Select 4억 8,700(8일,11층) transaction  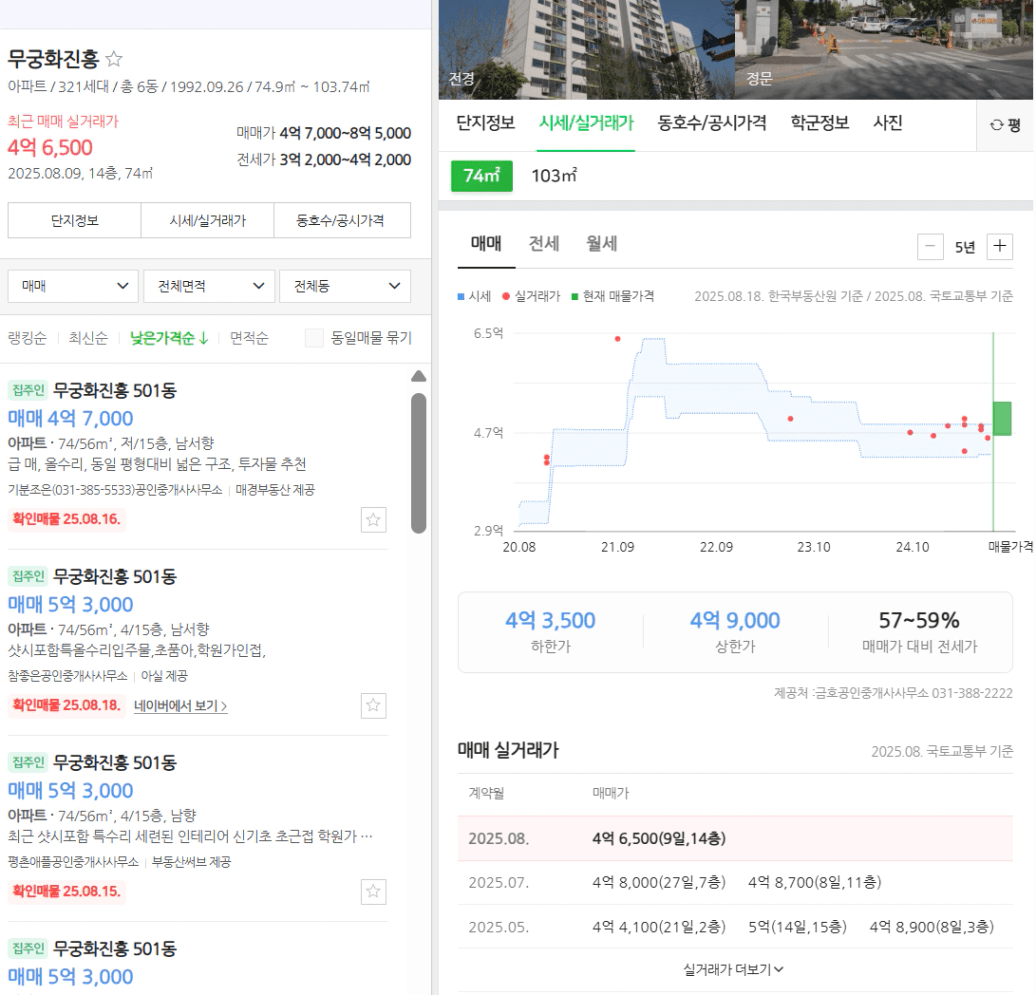pos(815,883)
